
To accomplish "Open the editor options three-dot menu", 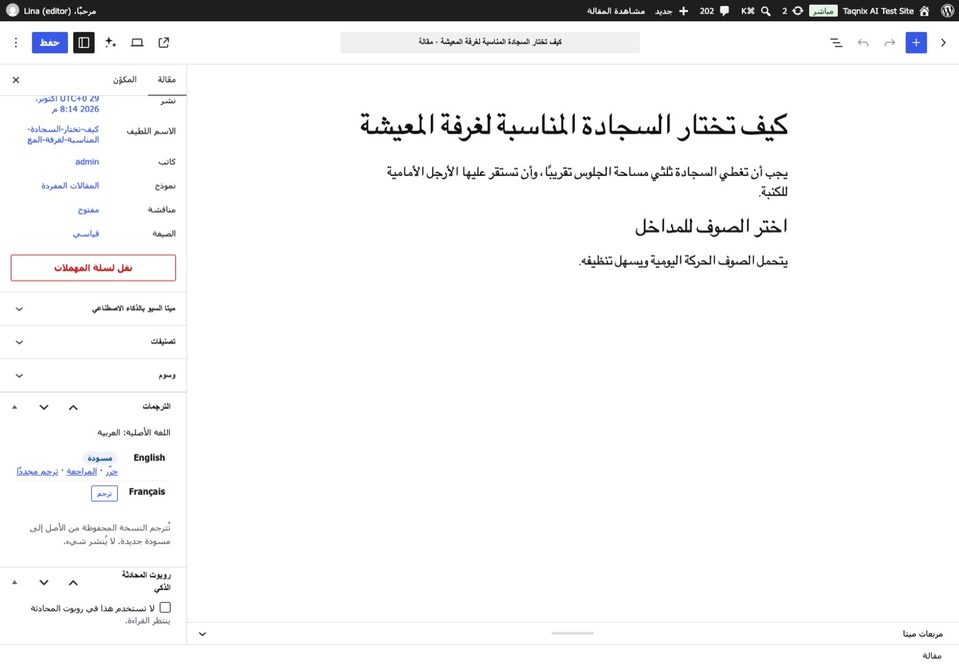I will tap(16, 42).
